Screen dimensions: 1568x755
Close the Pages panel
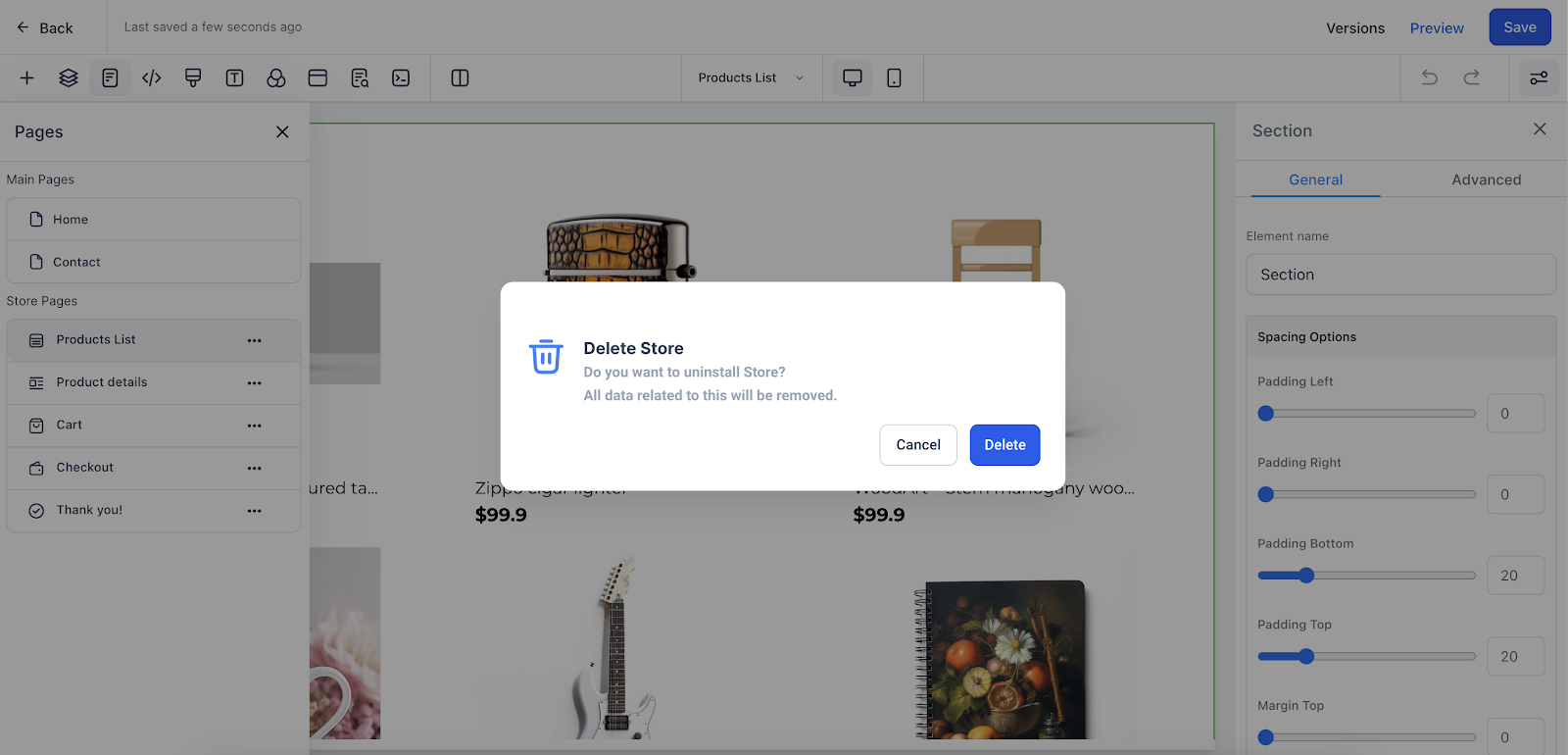(x=282, y=131)
